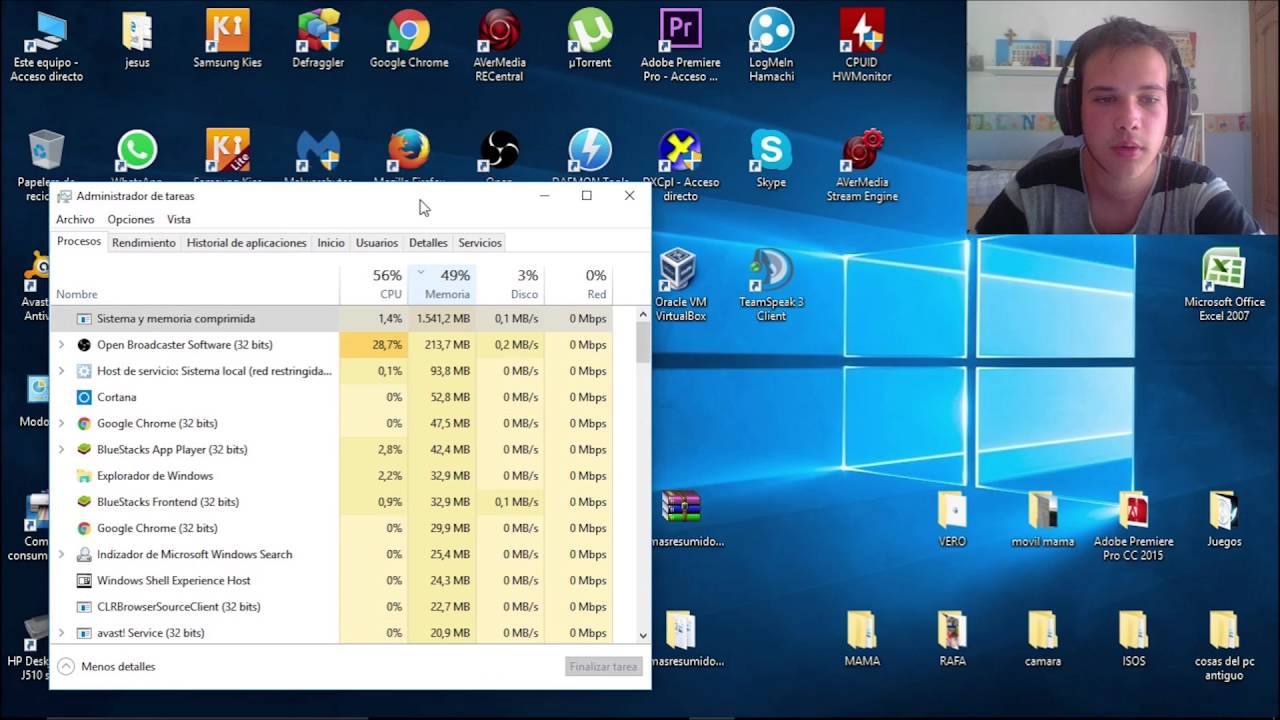Open Skype desktop icon
1280x720 pixels.
[x=771, y=160]
